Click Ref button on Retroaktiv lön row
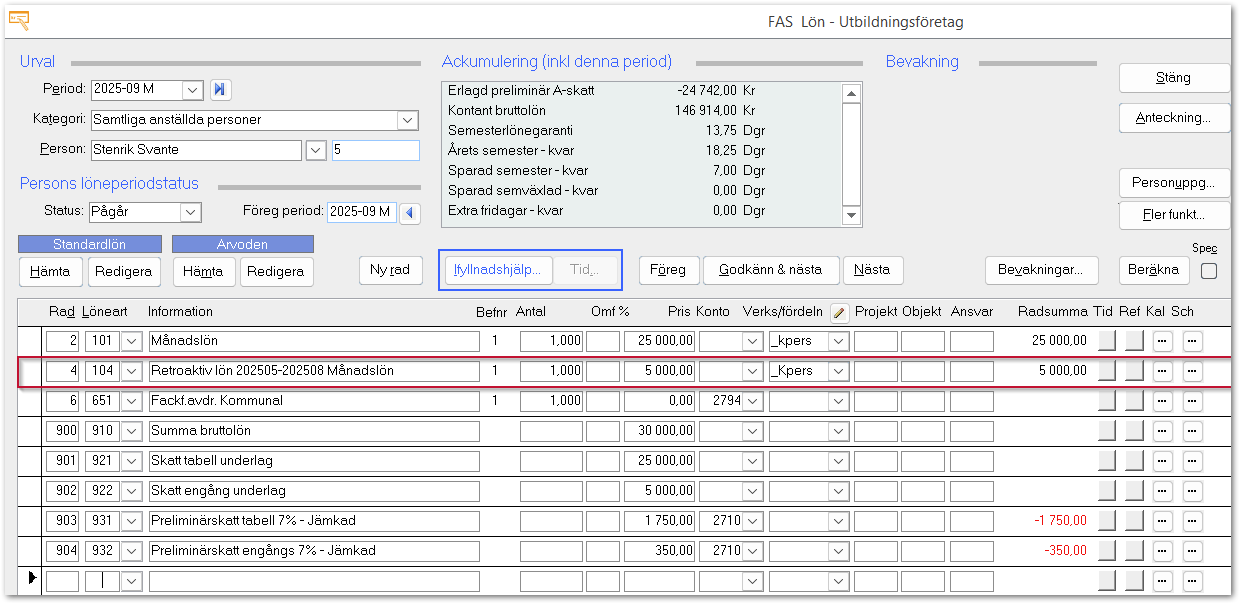This screenshot has width=1240, height=604. click(x=1134, y=371)
